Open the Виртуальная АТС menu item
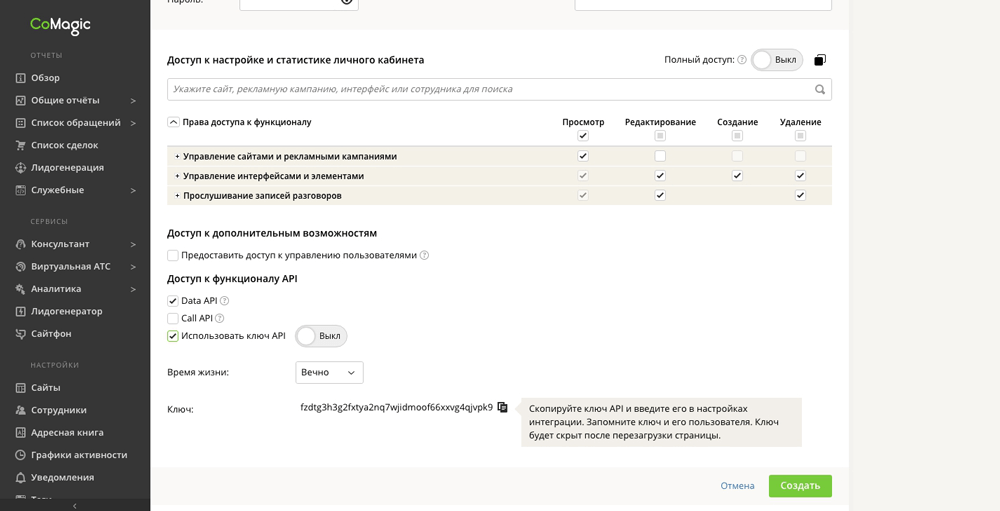Viewport: 1000px width, 511px height. pyautogui.click(x=70, y=267)
